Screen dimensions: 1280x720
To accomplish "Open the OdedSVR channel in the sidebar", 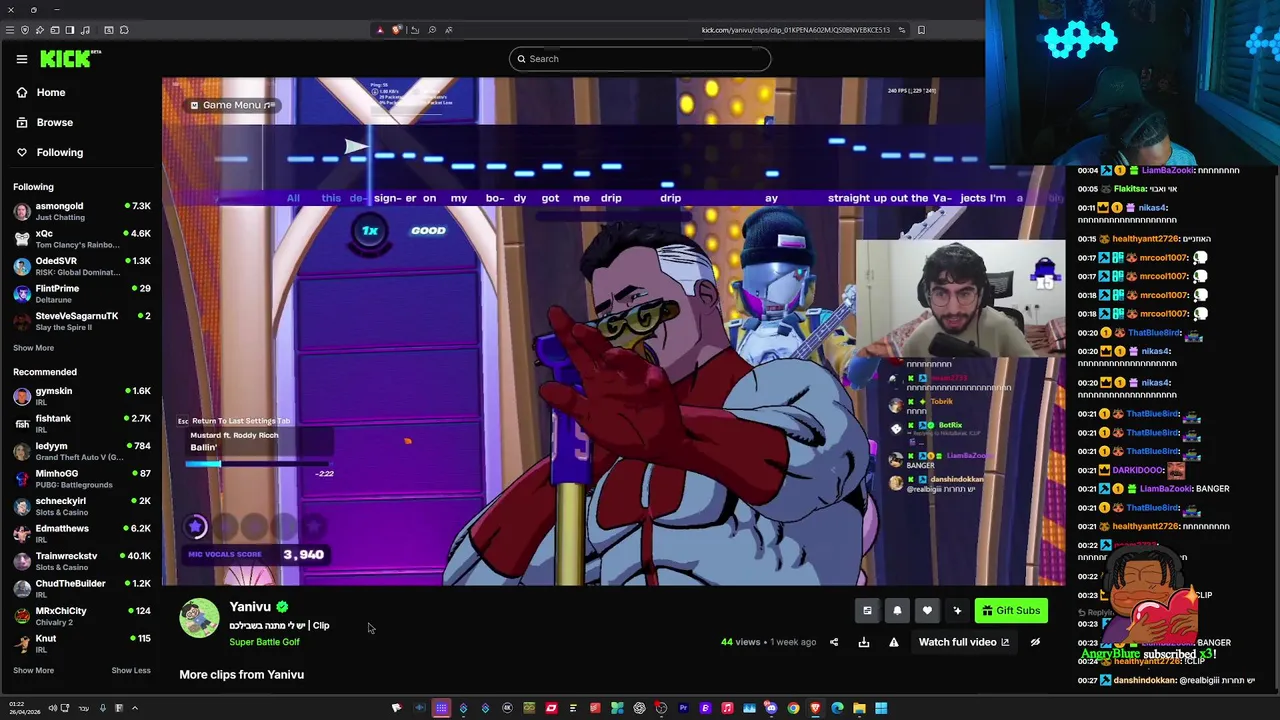I will click(x=80, y=266).
